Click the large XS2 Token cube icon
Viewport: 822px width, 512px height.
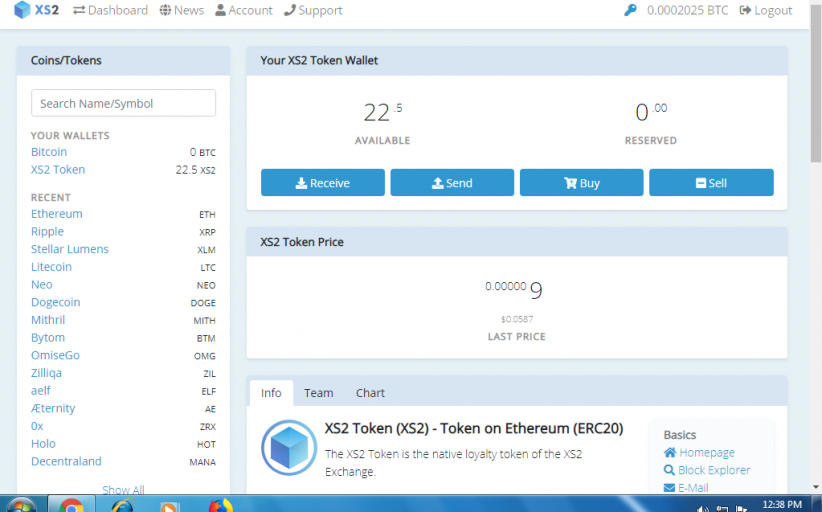(289, 448)
